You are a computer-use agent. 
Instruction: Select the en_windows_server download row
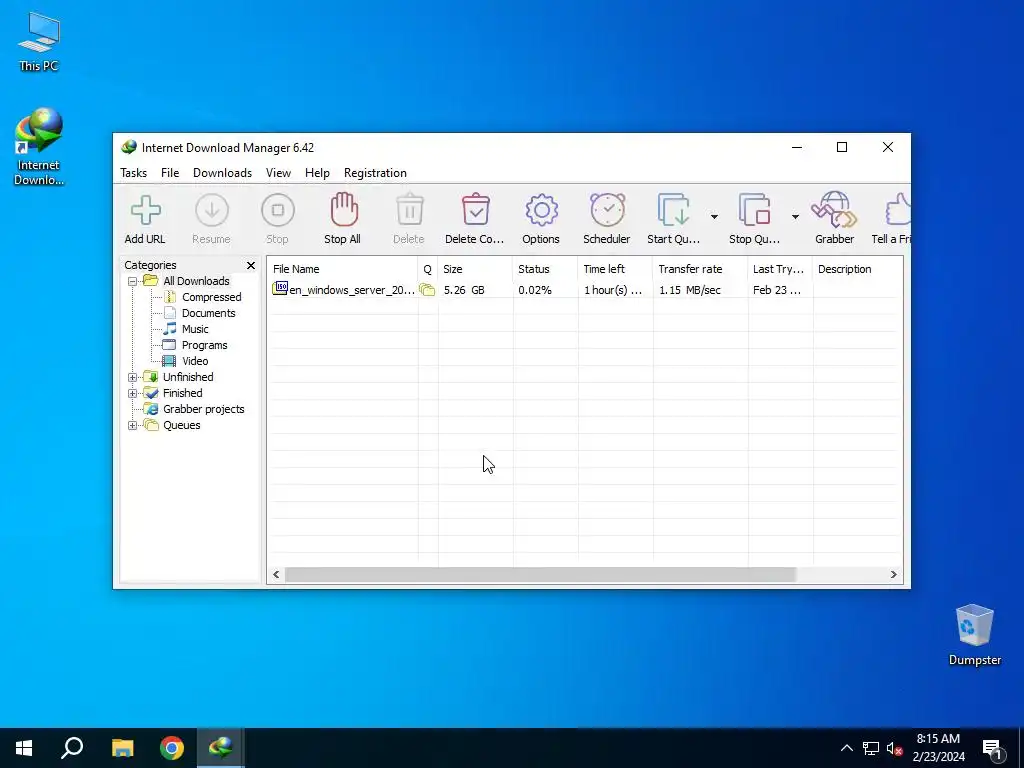(x=585, y=290)
